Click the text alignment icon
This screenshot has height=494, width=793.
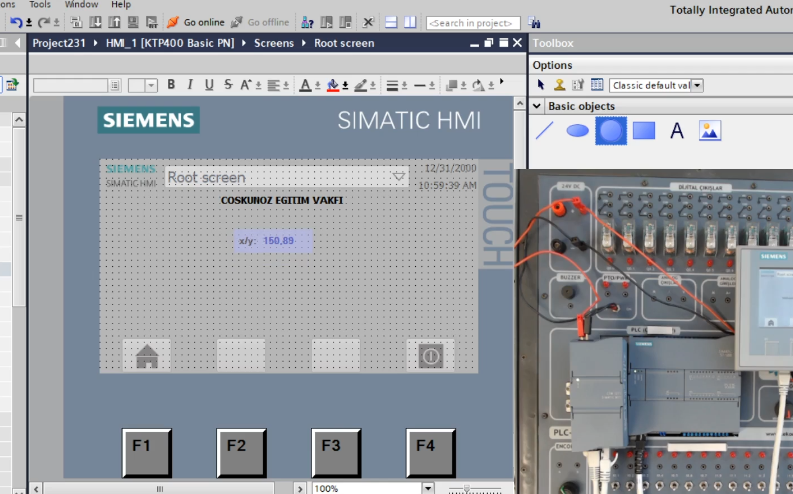[x=274, y=85]
